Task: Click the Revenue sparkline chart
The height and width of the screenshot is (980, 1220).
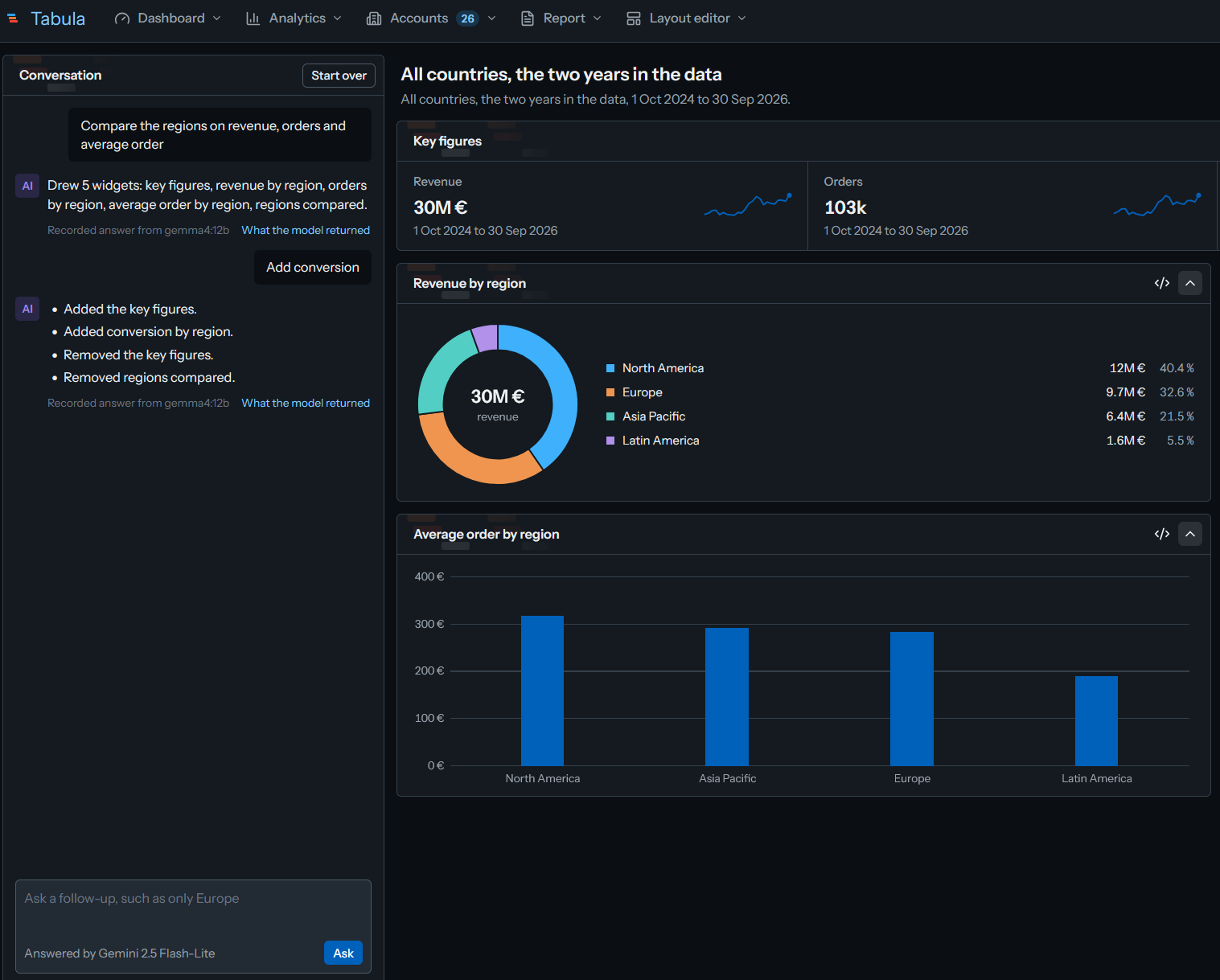Action: point(748,206)
